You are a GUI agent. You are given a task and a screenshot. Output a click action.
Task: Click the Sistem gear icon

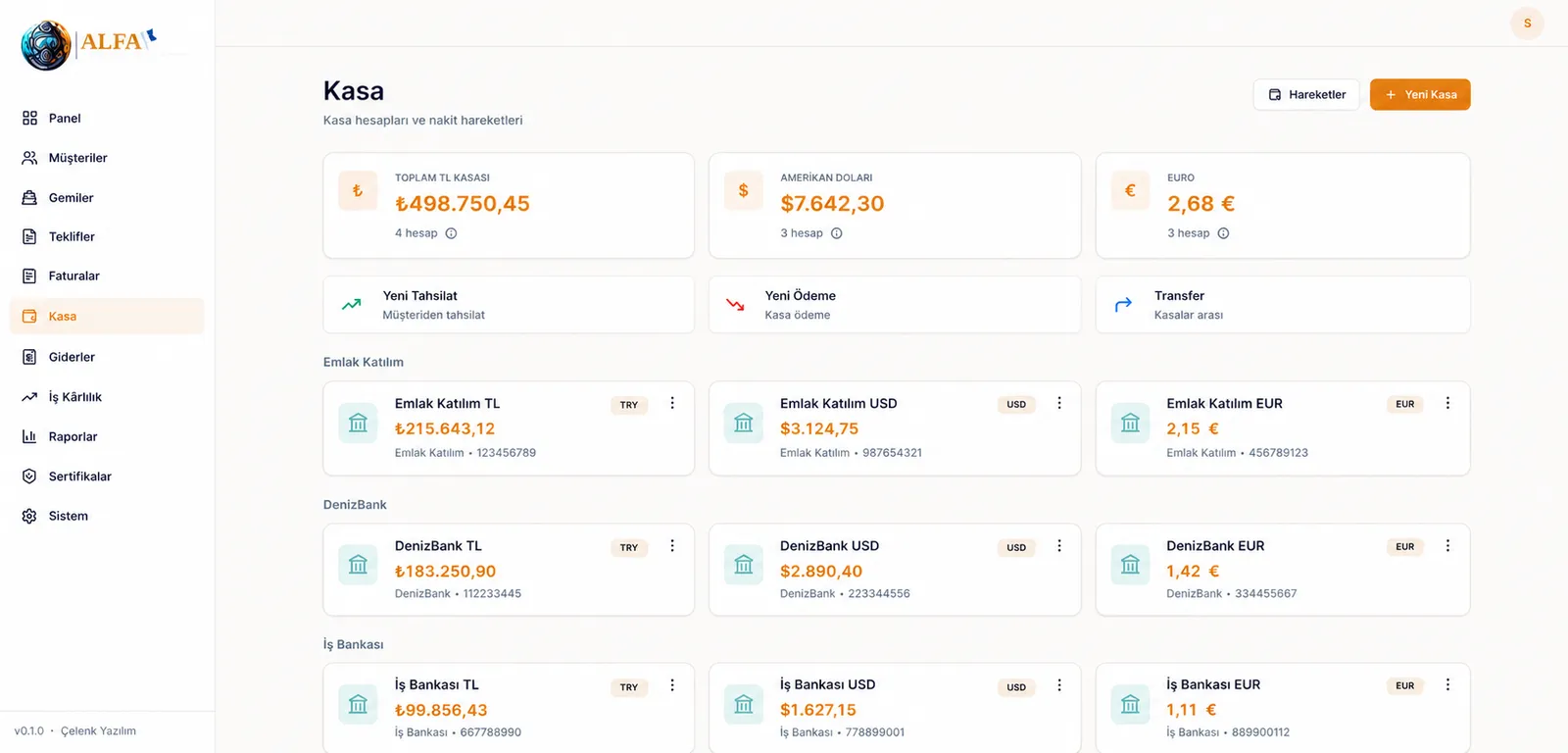[29, 516]
